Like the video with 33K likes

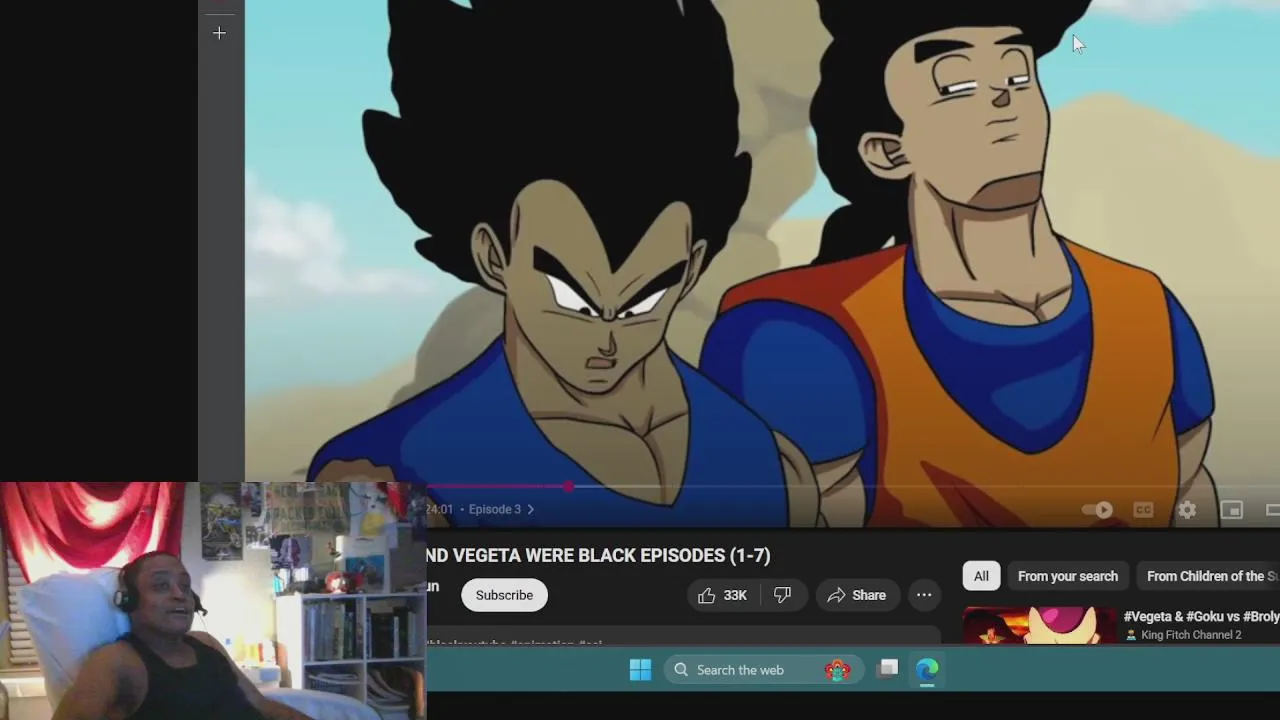click(x=723, y=595)
